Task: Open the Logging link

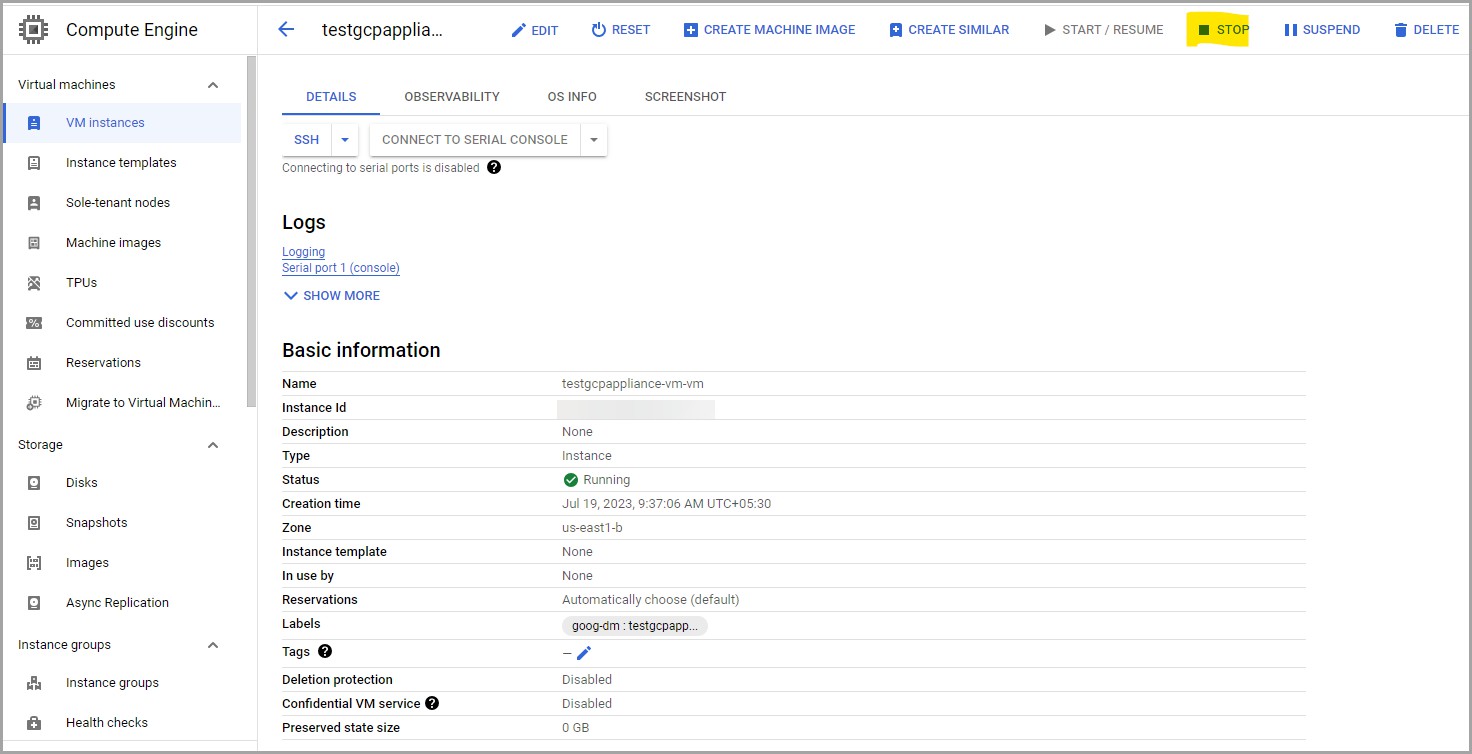Action: [x=303, y=252]
